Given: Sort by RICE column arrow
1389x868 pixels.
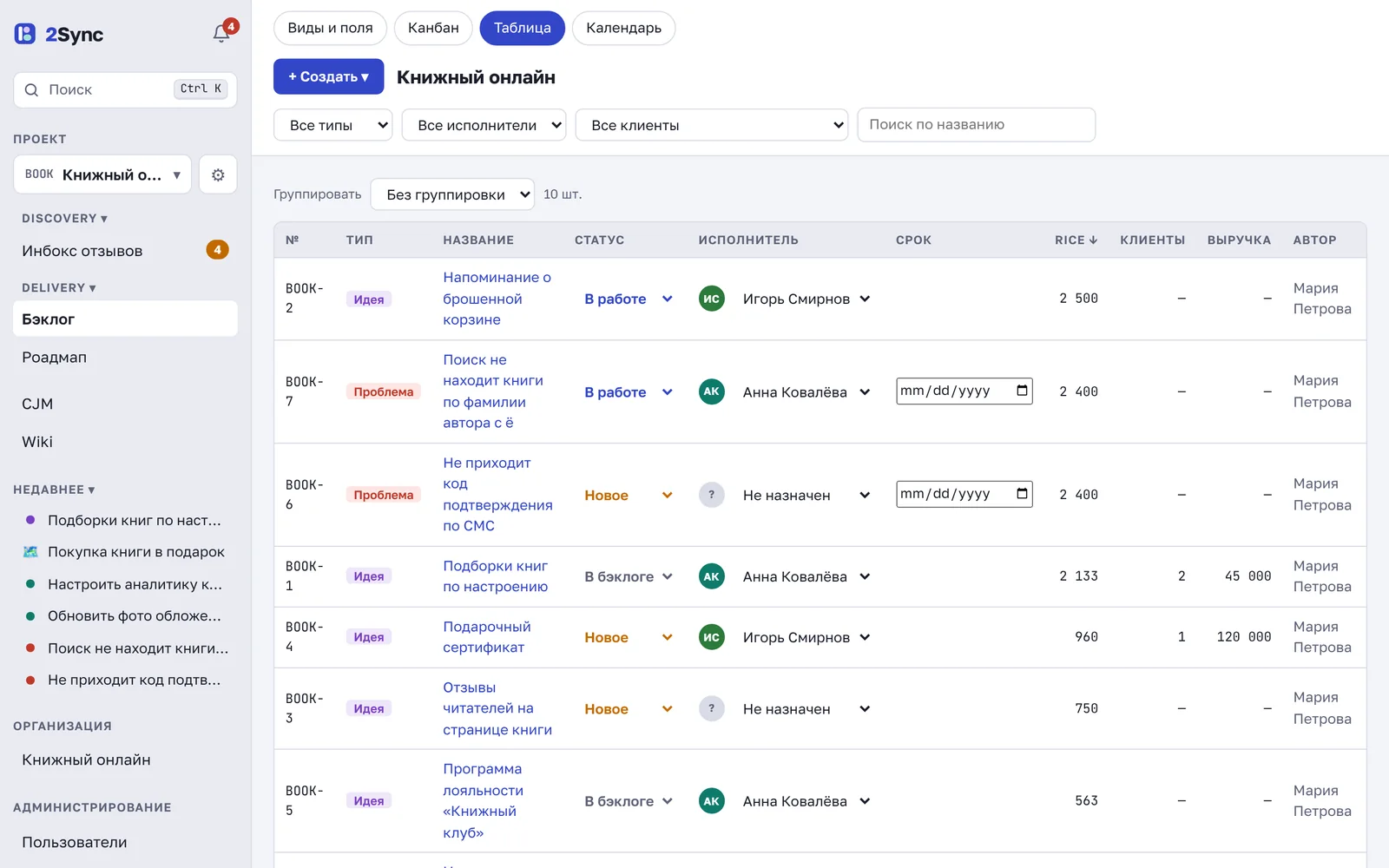Looking at the screenshot, I should tap(1093, 240).
